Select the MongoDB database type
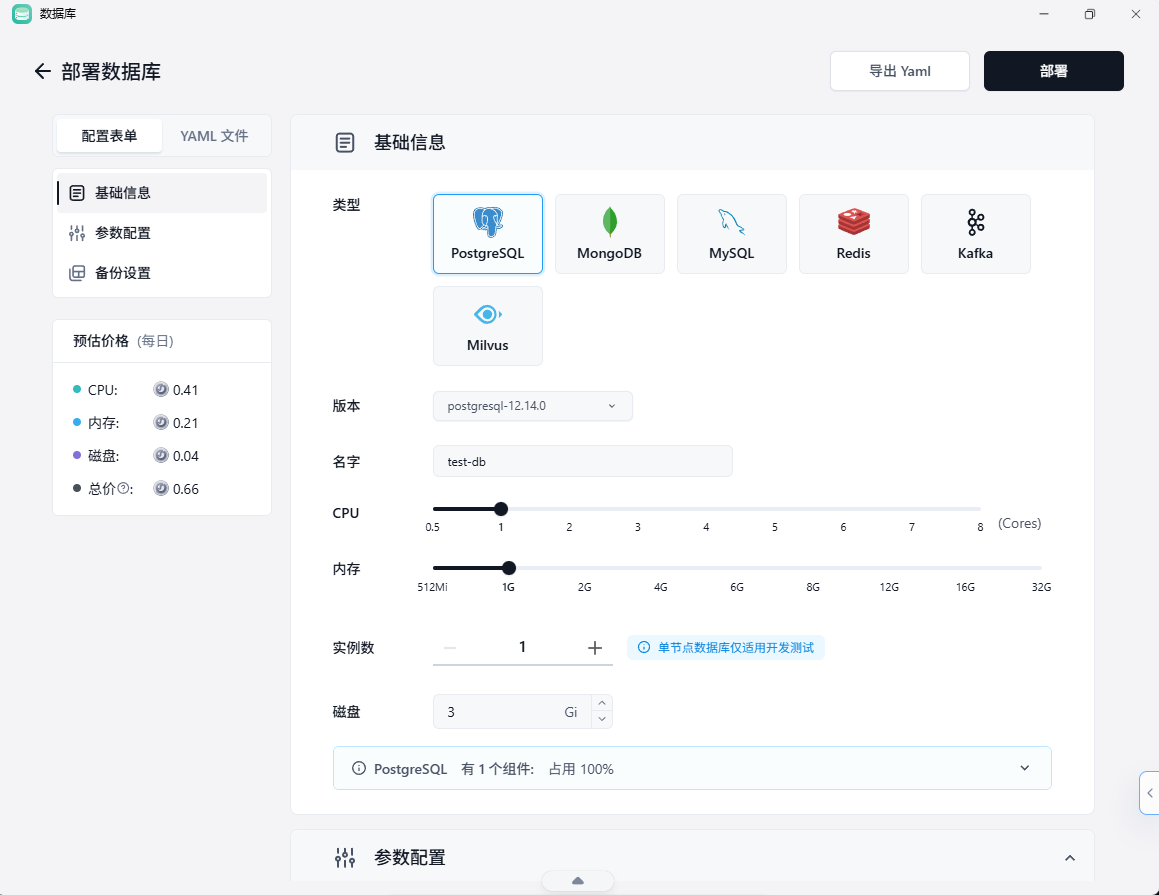 pyautogui.click(x=610, y=234)
